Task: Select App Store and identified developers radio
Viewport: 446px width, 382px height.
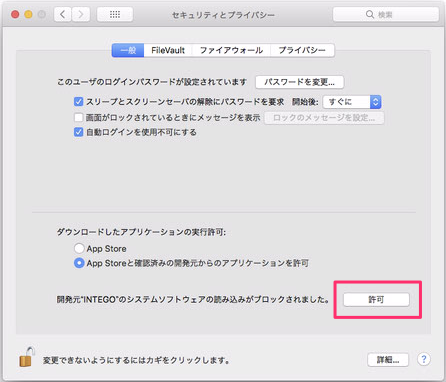Action: (x=79, y=263)
